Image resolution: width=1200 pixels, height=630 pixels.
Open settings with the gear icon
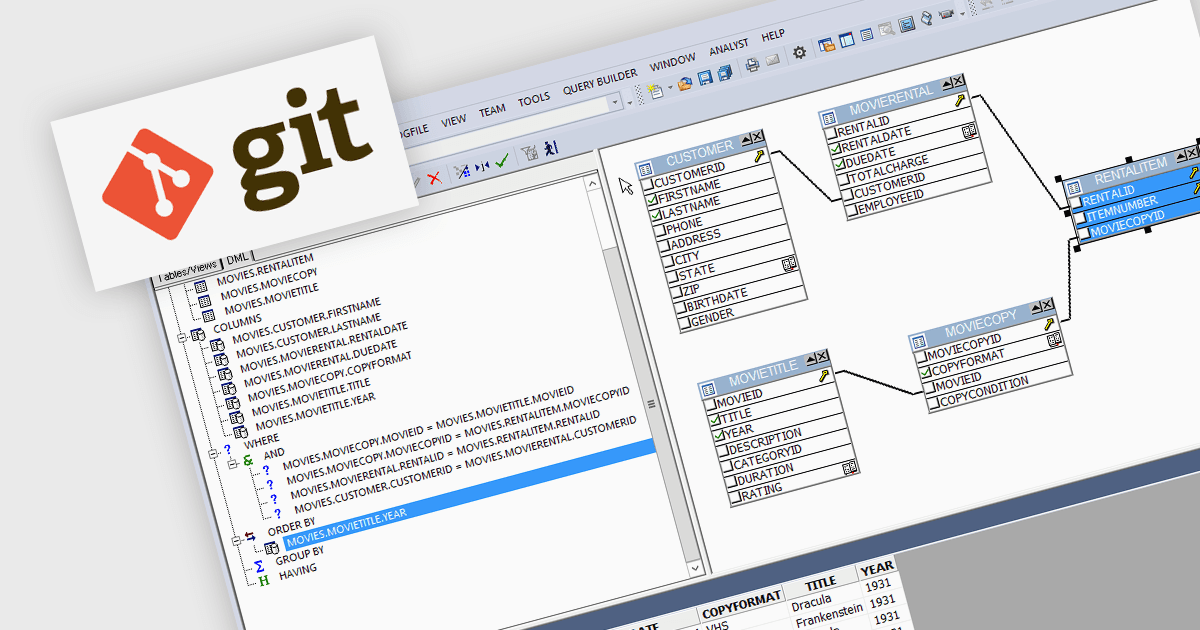coord(799,53)
